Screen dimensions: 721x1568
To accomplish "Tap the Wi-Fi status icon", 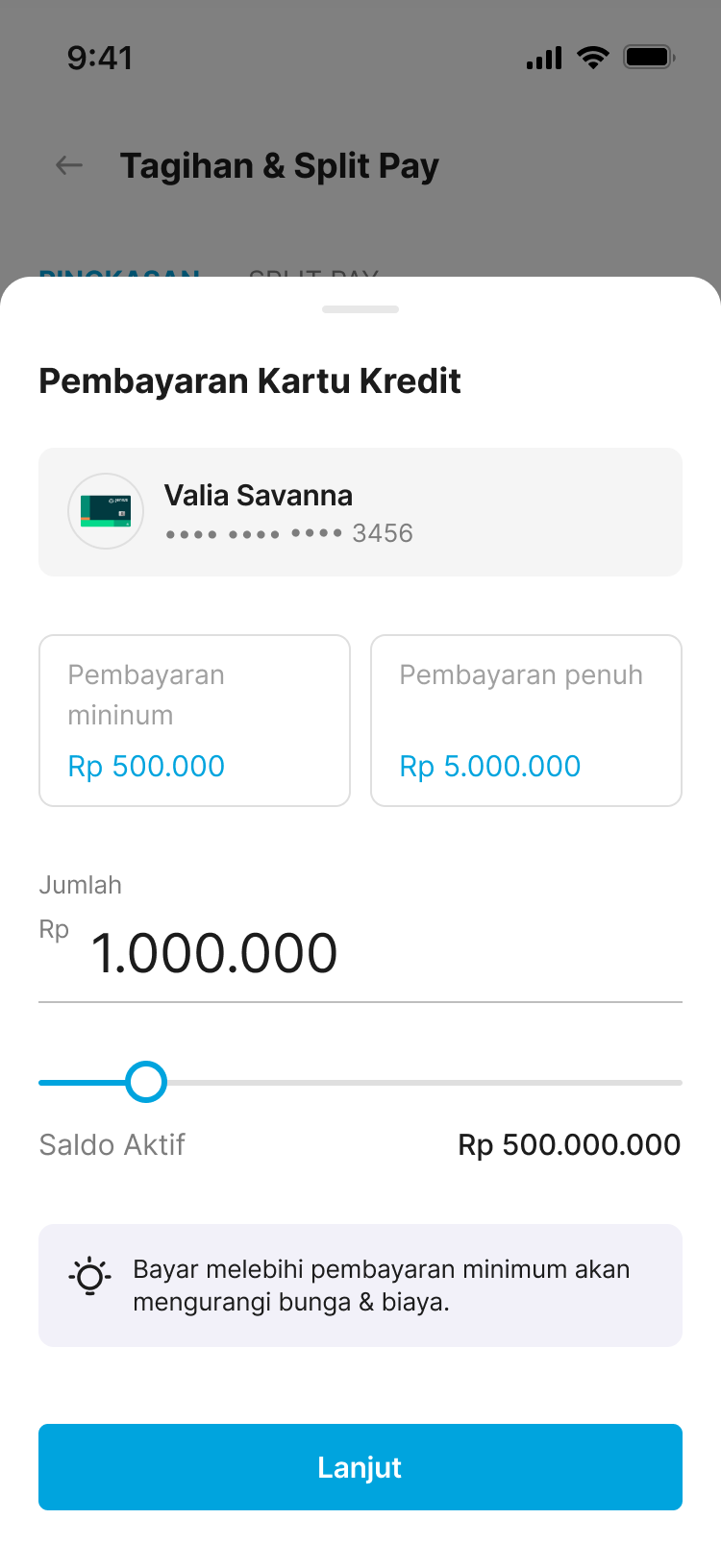I will pos(593,58).
